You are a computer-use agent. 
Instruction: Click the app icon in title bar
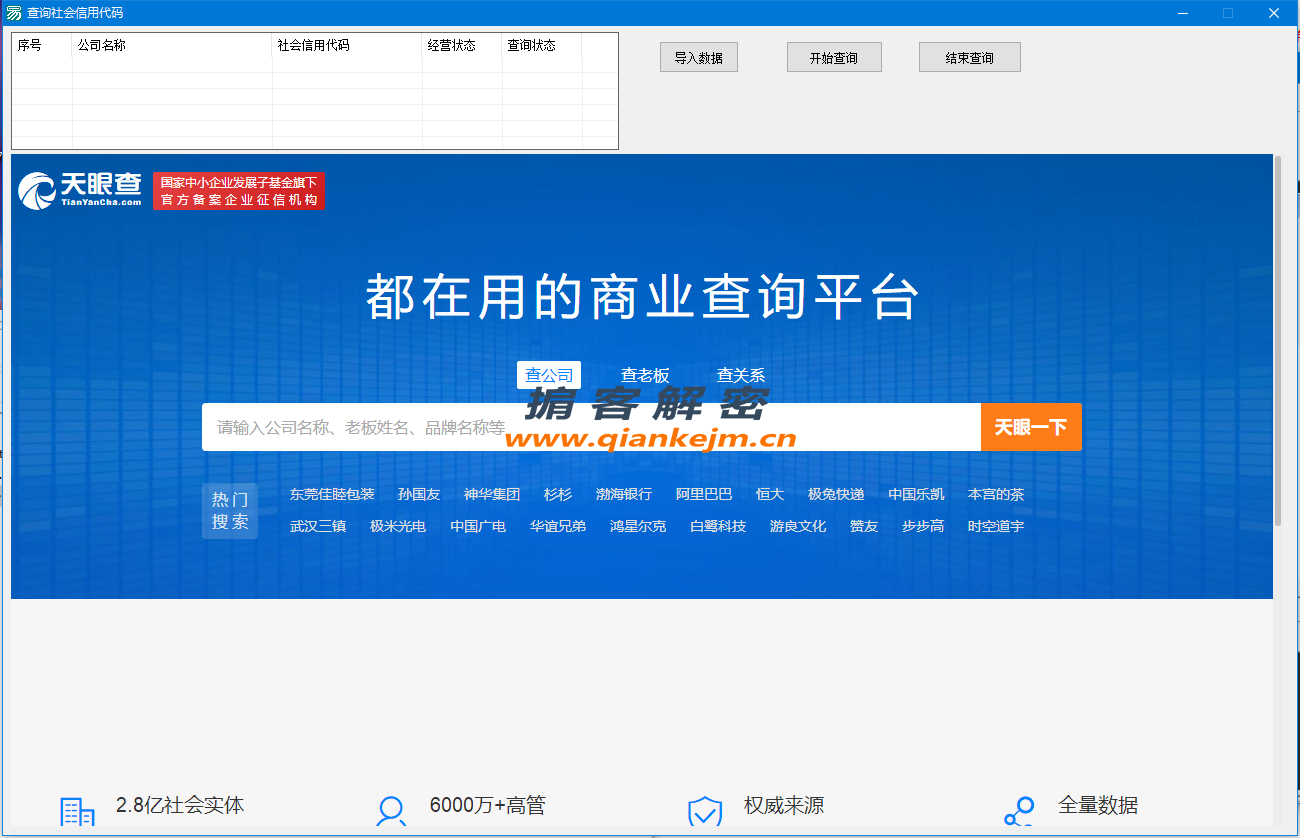(13, 13)
